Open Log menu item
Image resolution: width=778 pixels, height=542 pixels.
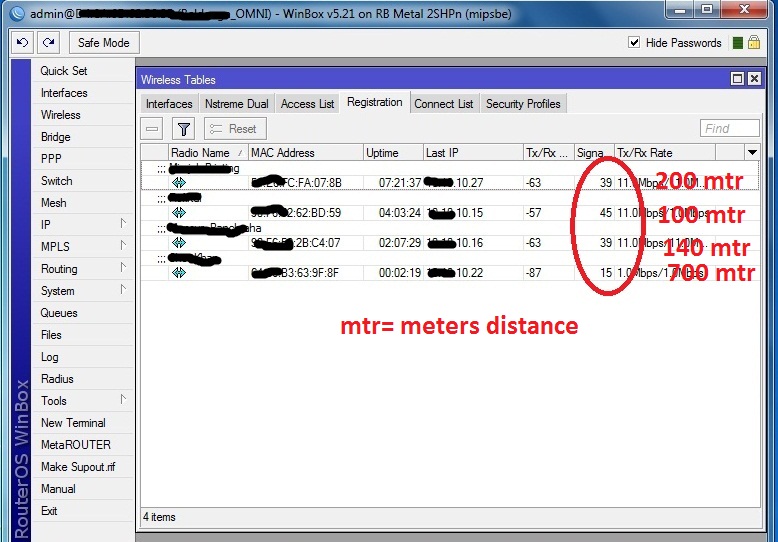pos(50,357)
